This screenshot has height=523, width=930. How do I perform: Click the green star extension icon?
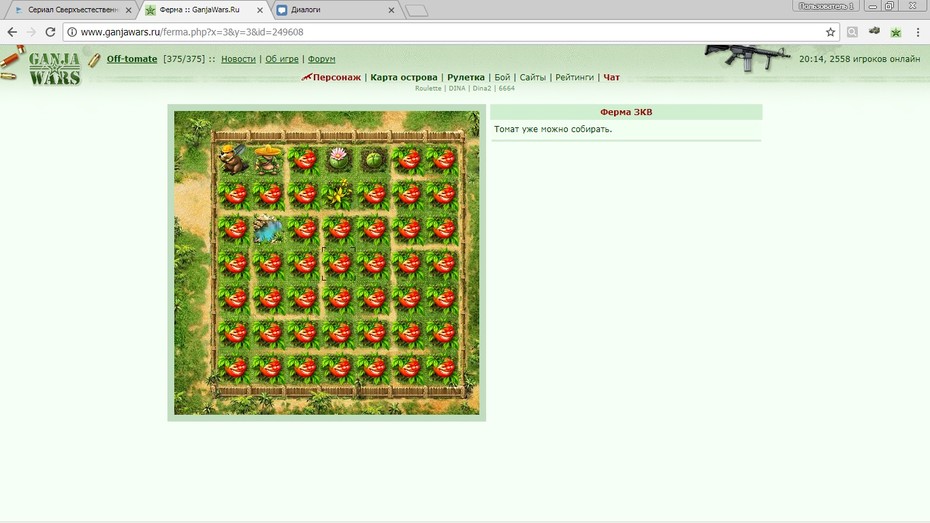tap(896, 32)
